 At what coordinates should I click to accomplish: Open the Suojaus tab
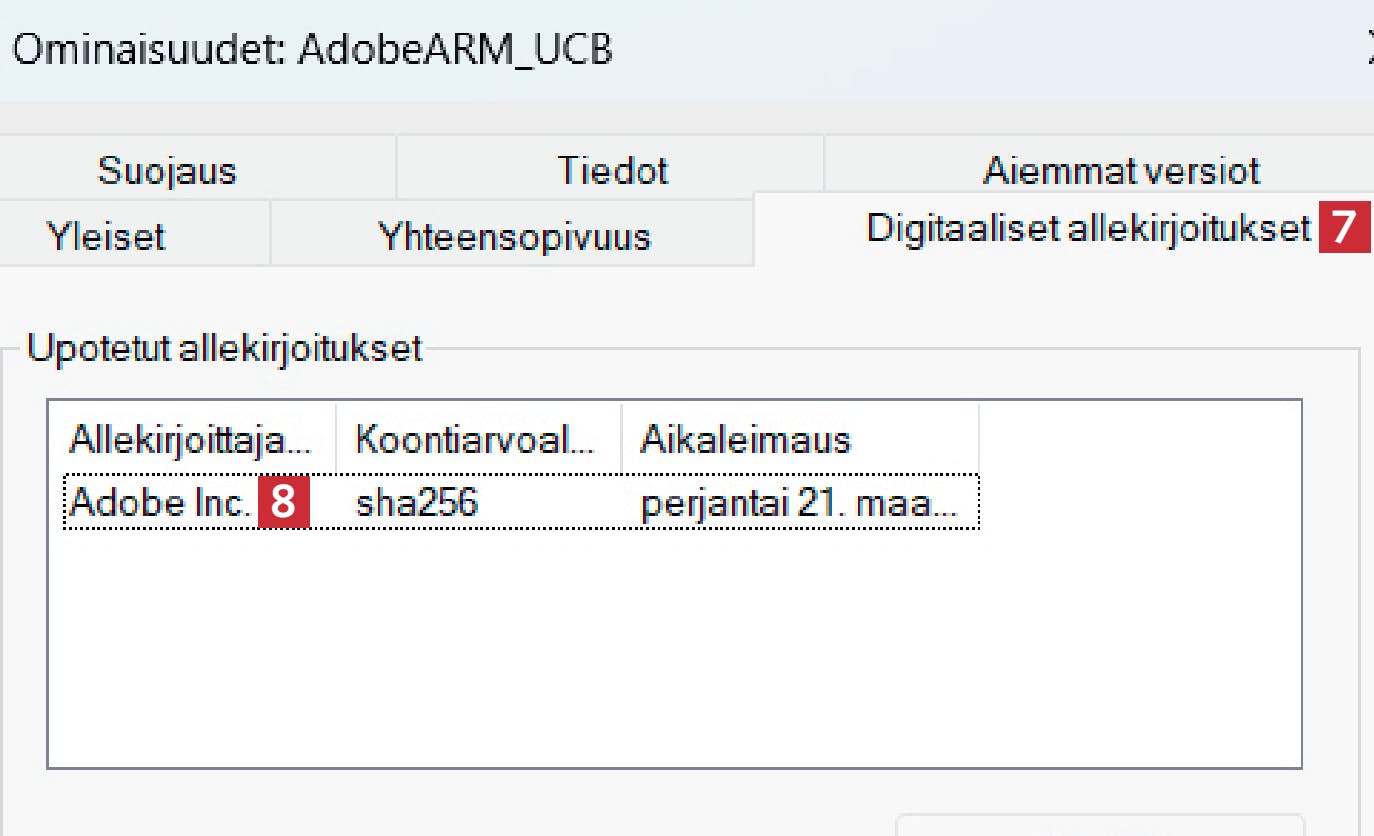[x=167, y=171]
